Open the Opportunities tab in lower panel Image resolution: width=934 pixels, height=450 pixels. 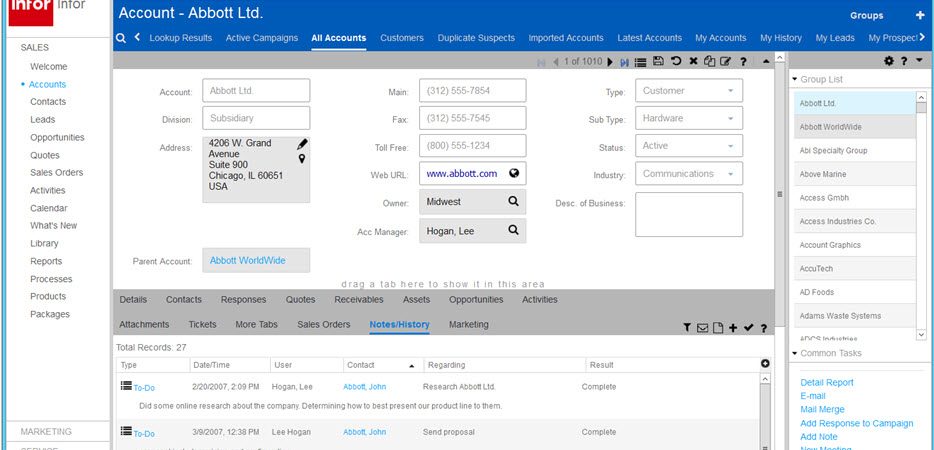[476, 300]
